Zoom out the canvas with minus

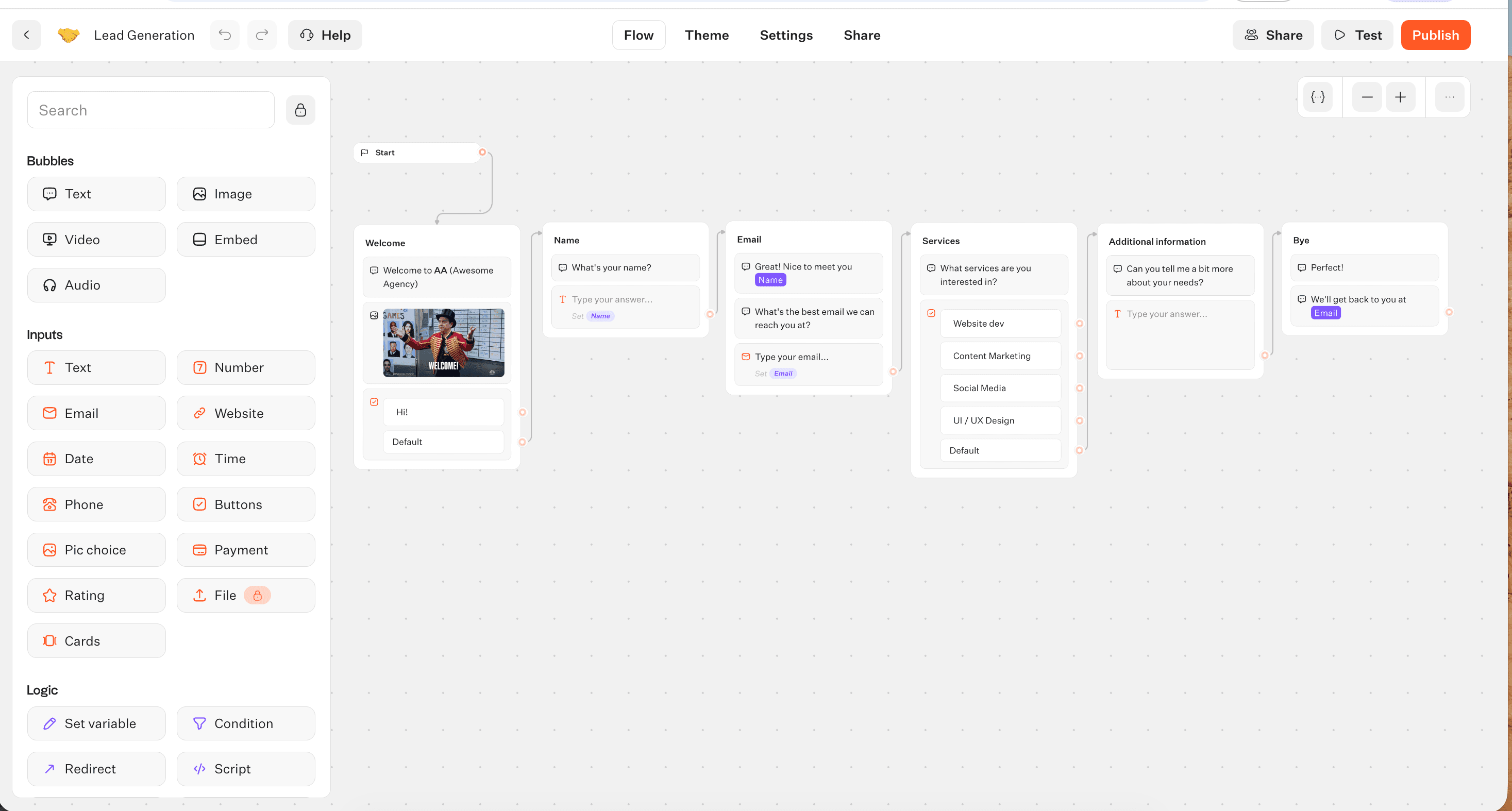pyautogui.click(x=1367, y=97)
